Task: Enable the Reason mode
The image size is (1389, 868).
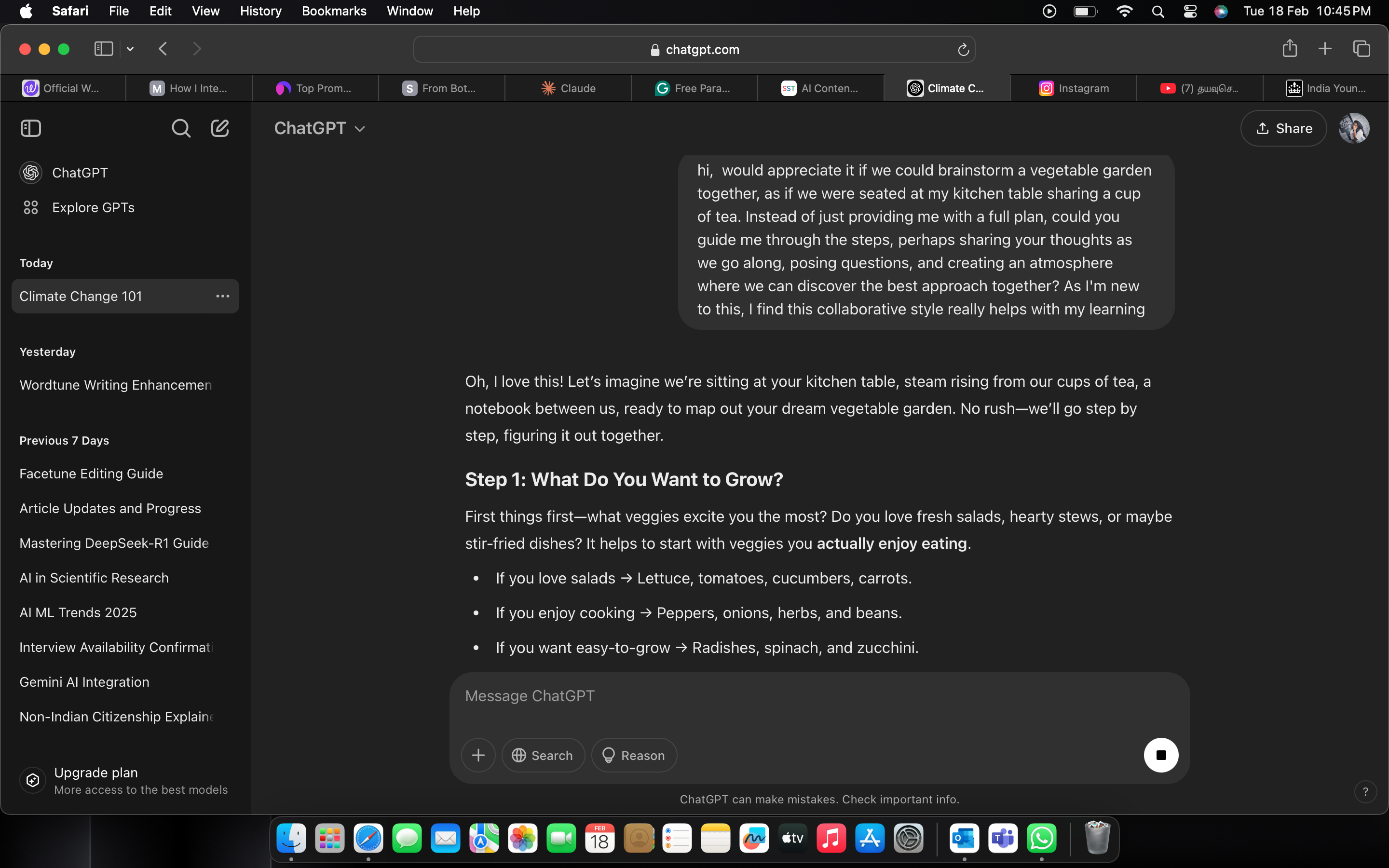Action: (634, 755)
